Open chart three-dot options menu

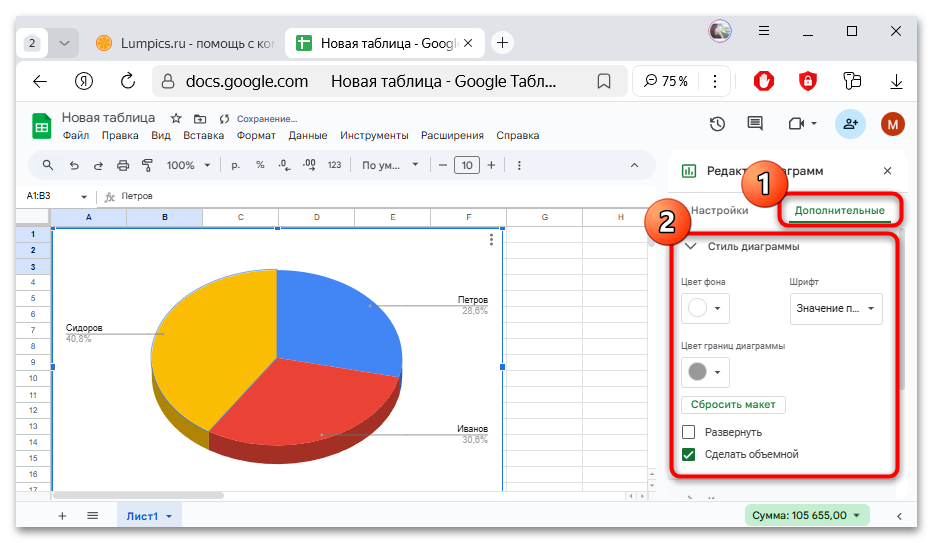(491, 240)
